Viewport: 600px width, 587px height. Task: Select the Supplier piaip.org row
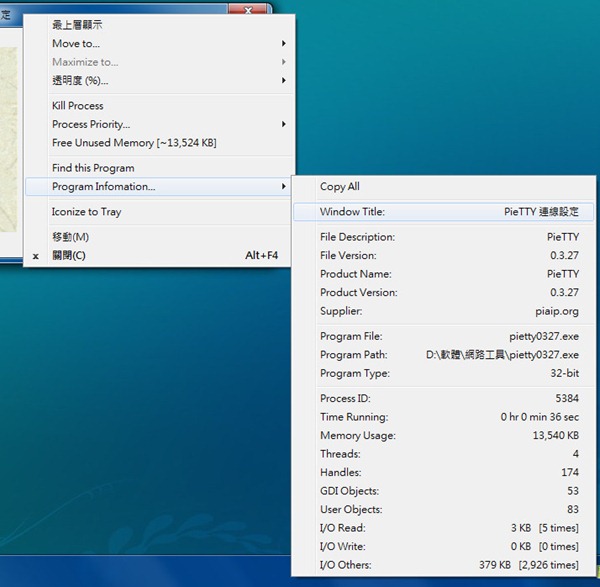tap(444, 311)
